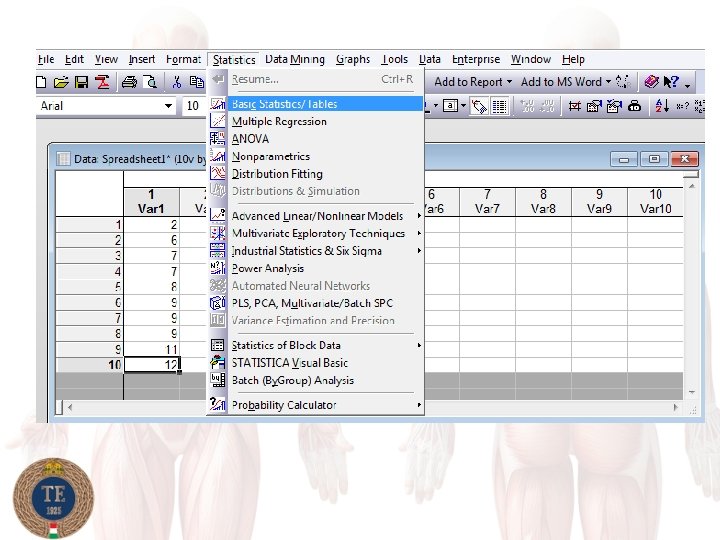Image resolution: width=720 pixels, height=540 pixels.
Task: Open the Data menu
Action: point(430,59)
